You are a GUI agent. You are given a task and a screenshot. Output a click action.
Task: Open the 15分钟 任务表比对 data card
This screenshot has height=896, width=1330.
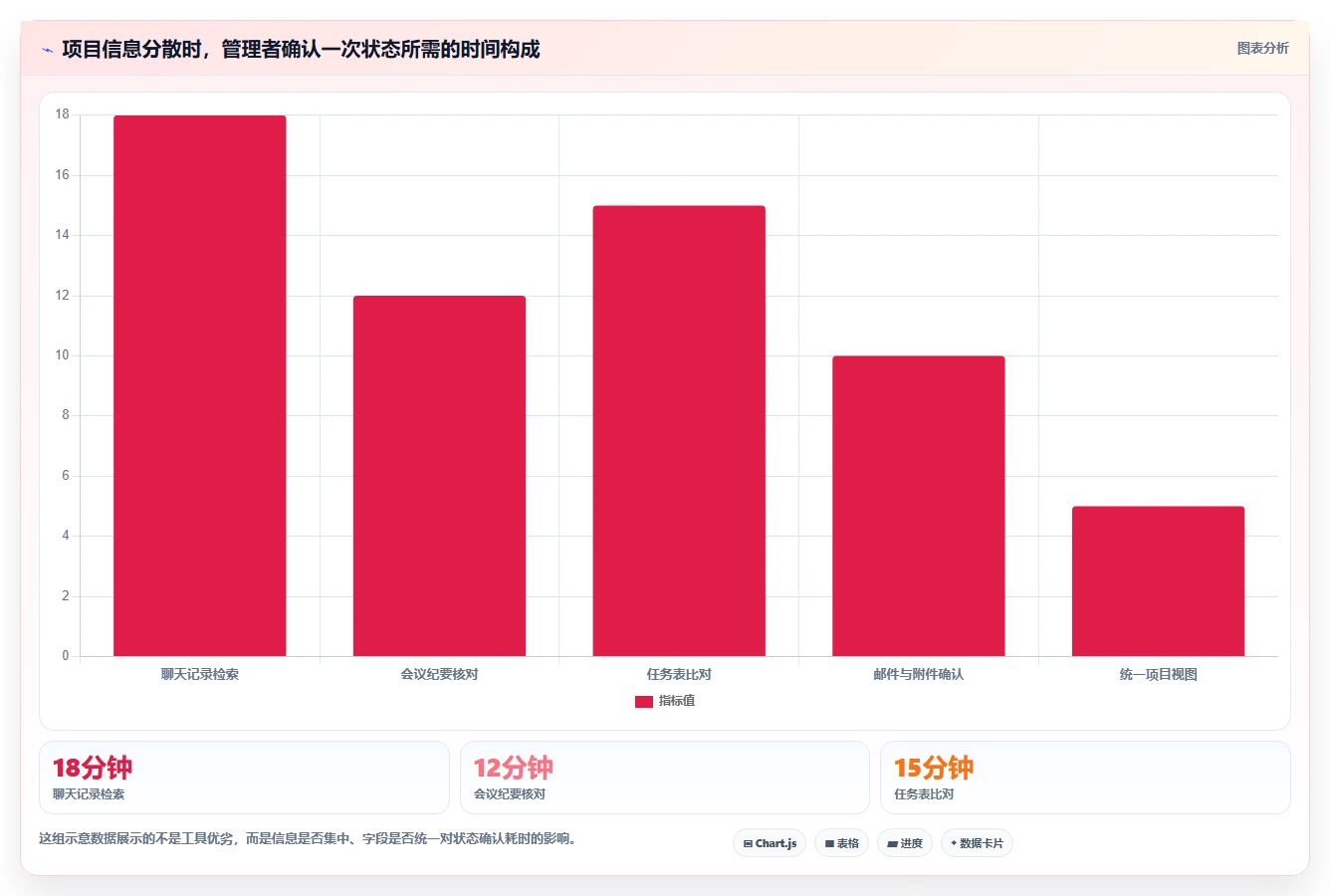click(1085, 778)
